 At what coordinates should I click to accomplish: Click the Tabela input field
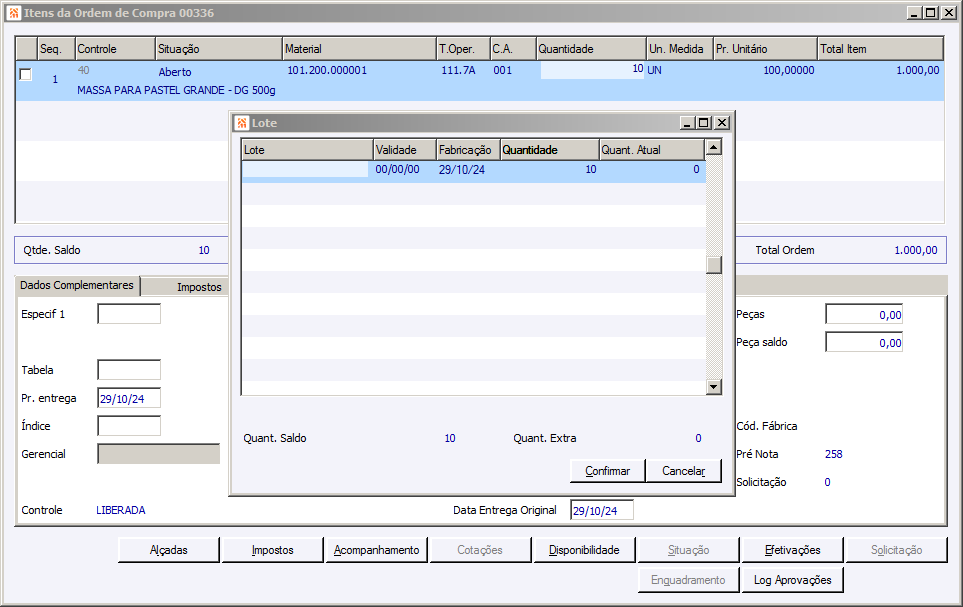click(x=129, y=370)
